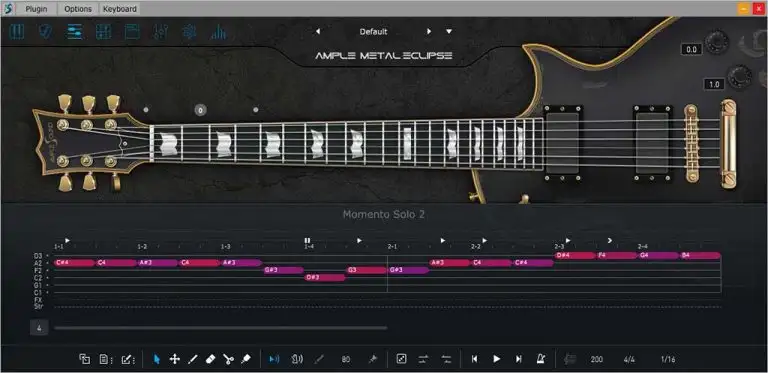The image size is (768, 373).
Task: Switch to the highlighted Riffer sliders icon
Action: tap(74, 32)
